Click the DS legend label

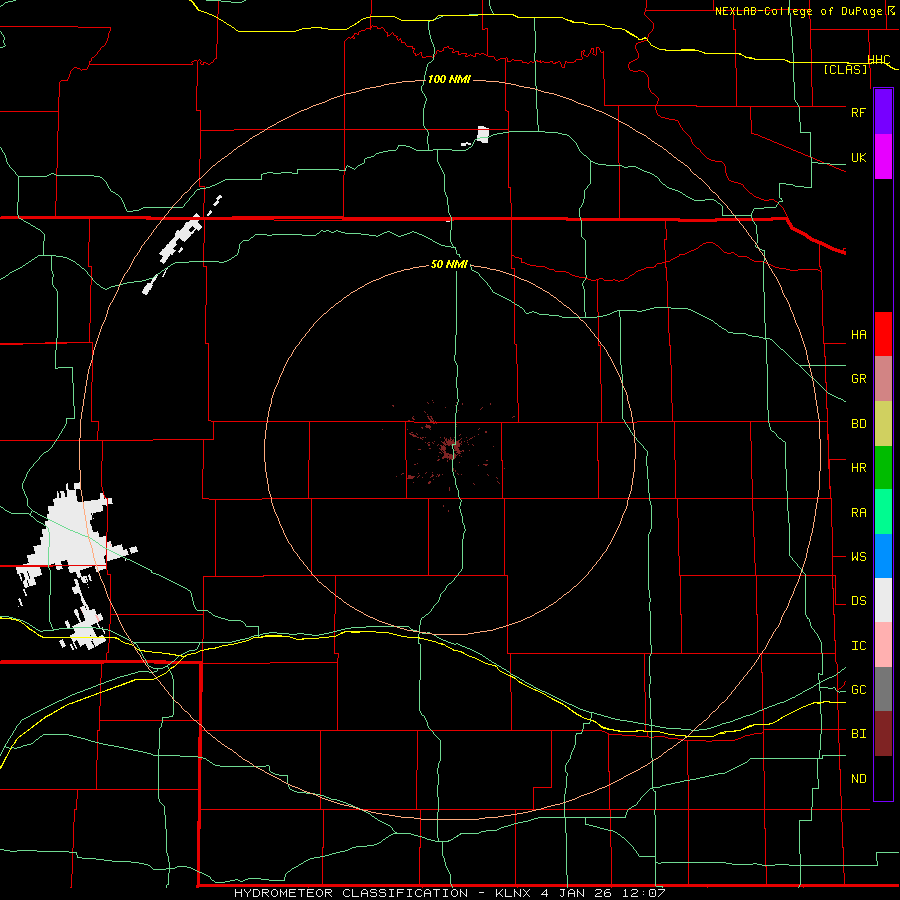(x=858, y=601)
